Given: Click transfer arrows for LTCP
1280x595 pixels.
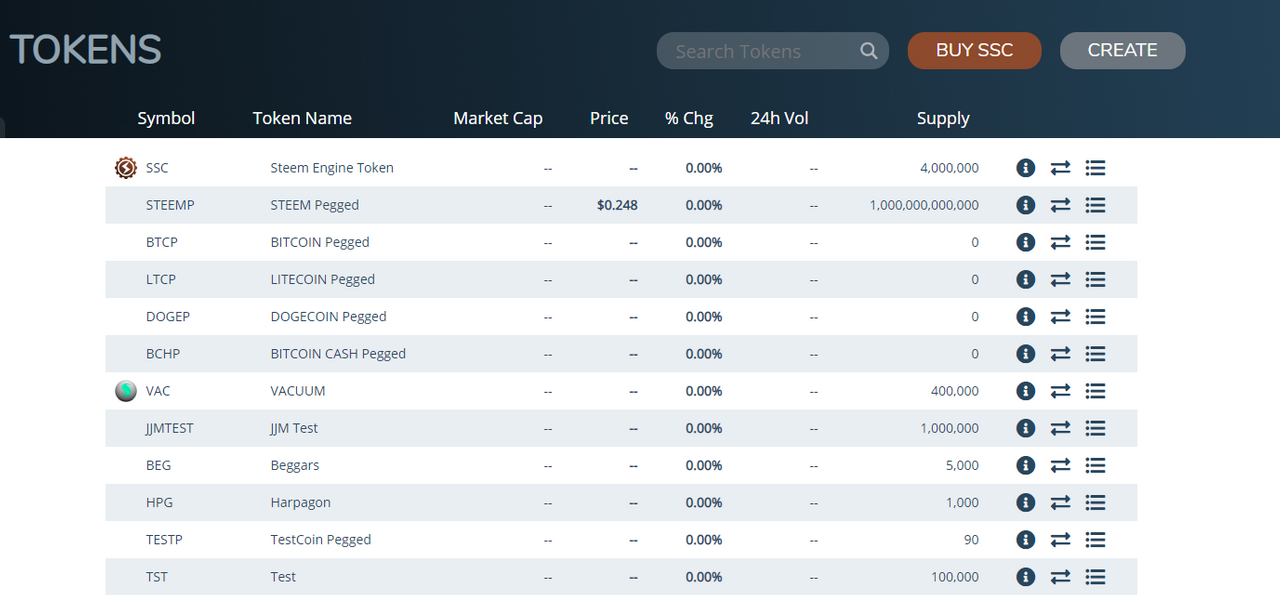Looking at the screenshot, I should click(x=1060, y=279).
